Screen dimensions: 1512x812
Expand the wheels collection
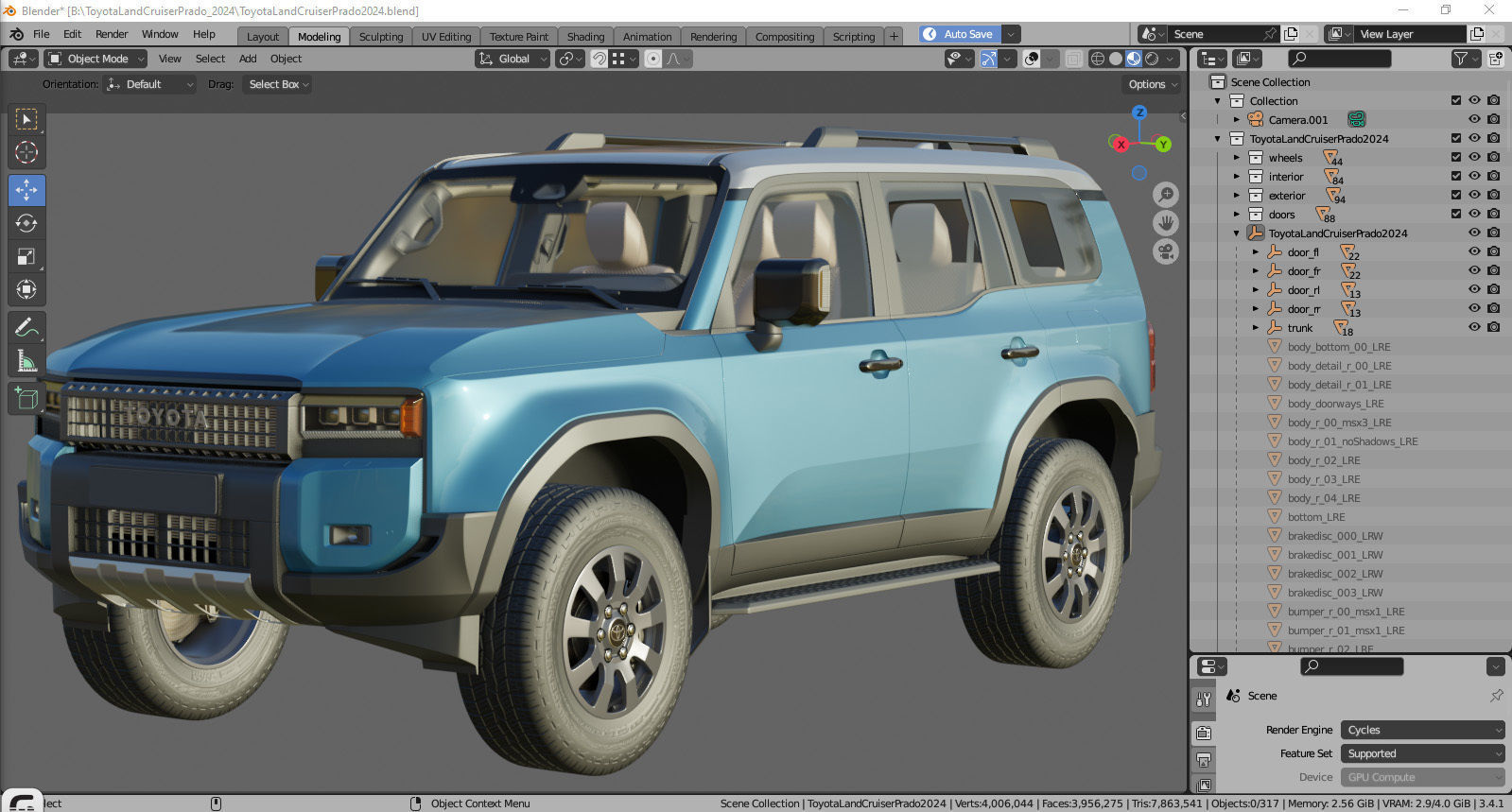(x=1236, y=158)
